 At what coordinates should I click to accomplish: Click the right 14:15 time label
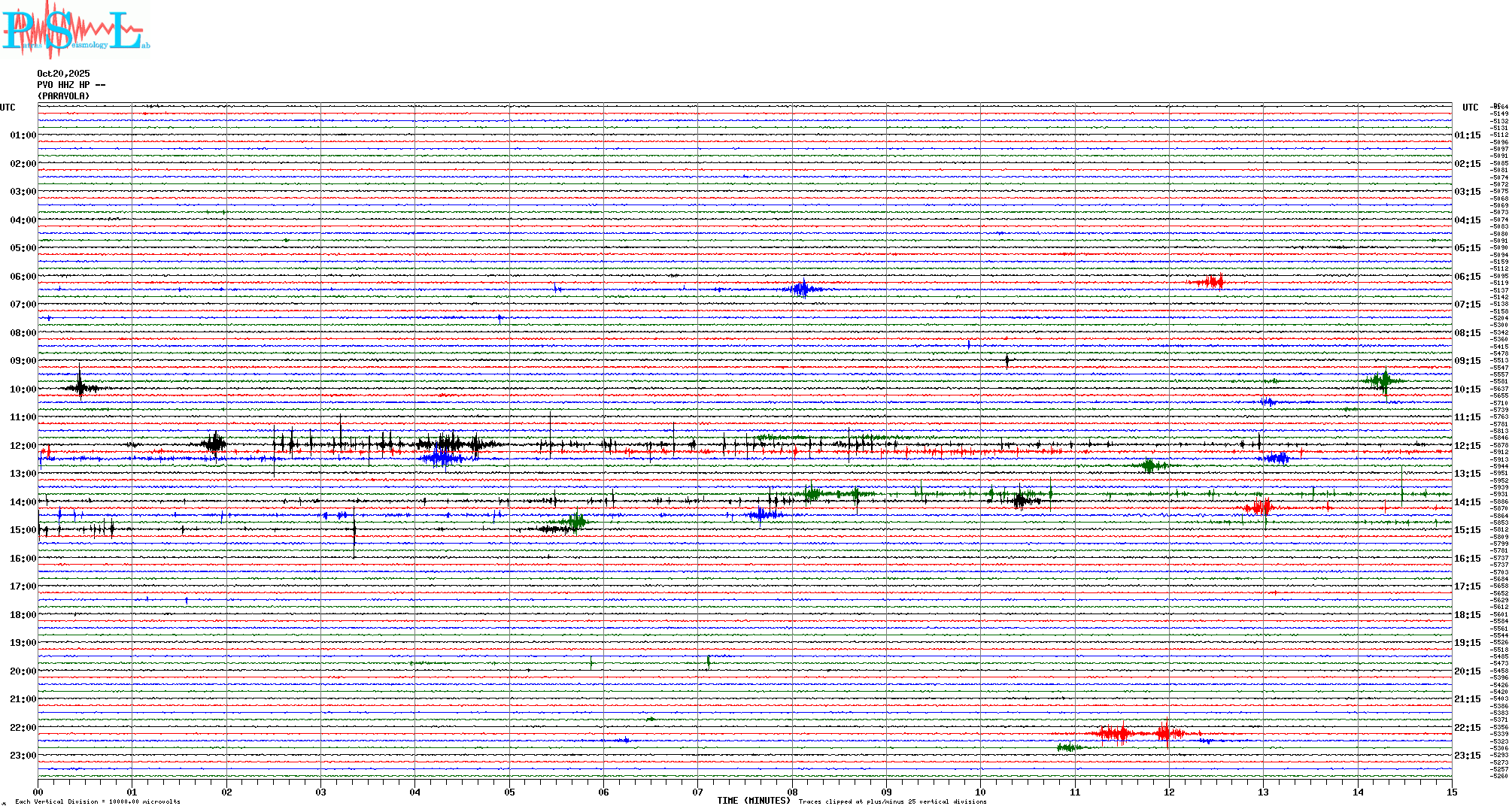1467,502
